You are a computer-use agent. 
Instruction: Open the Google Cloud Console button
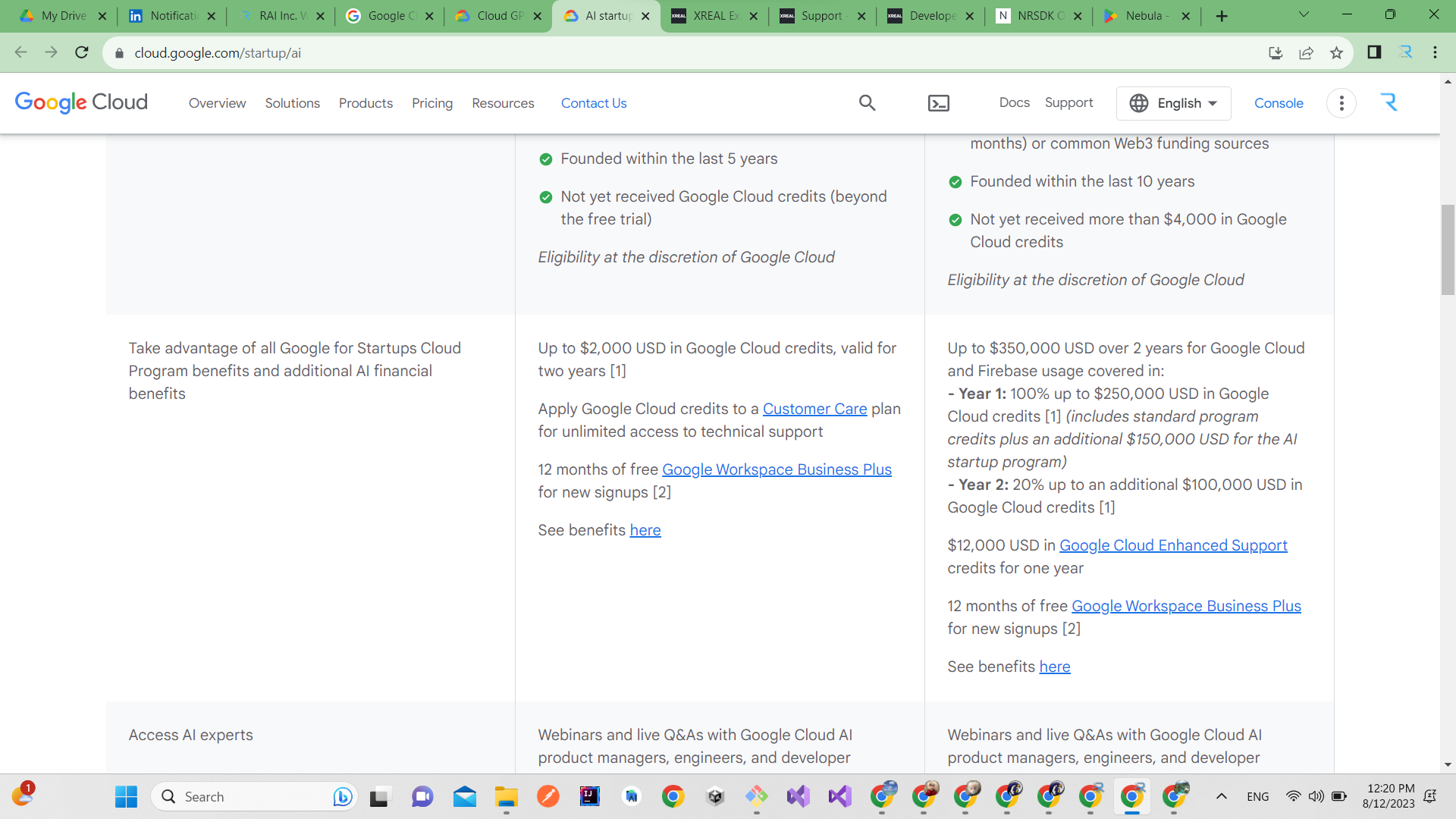click(x=1279, y=103)
